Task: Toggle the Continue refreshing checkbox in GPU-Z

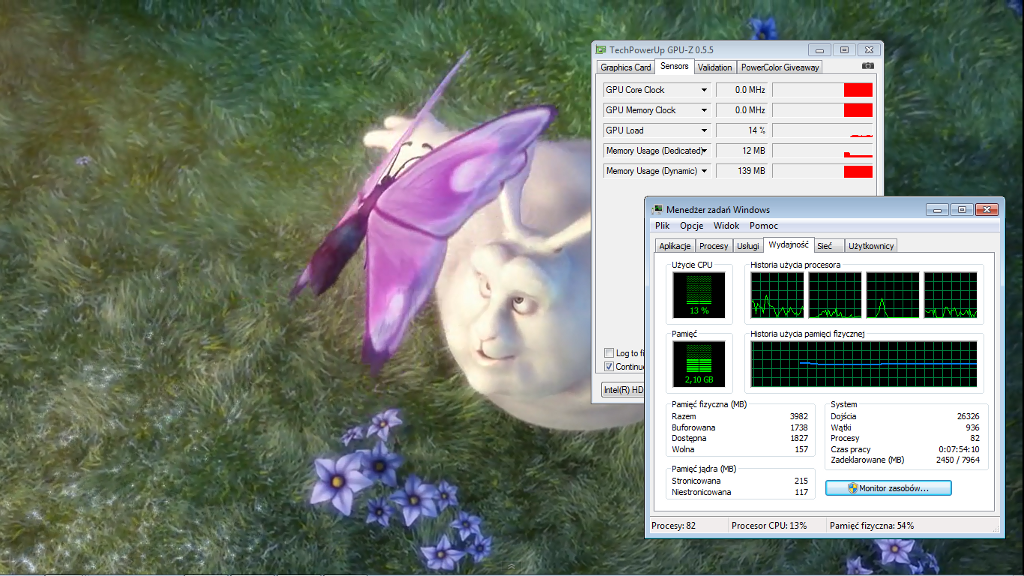Action: point(609,366)
